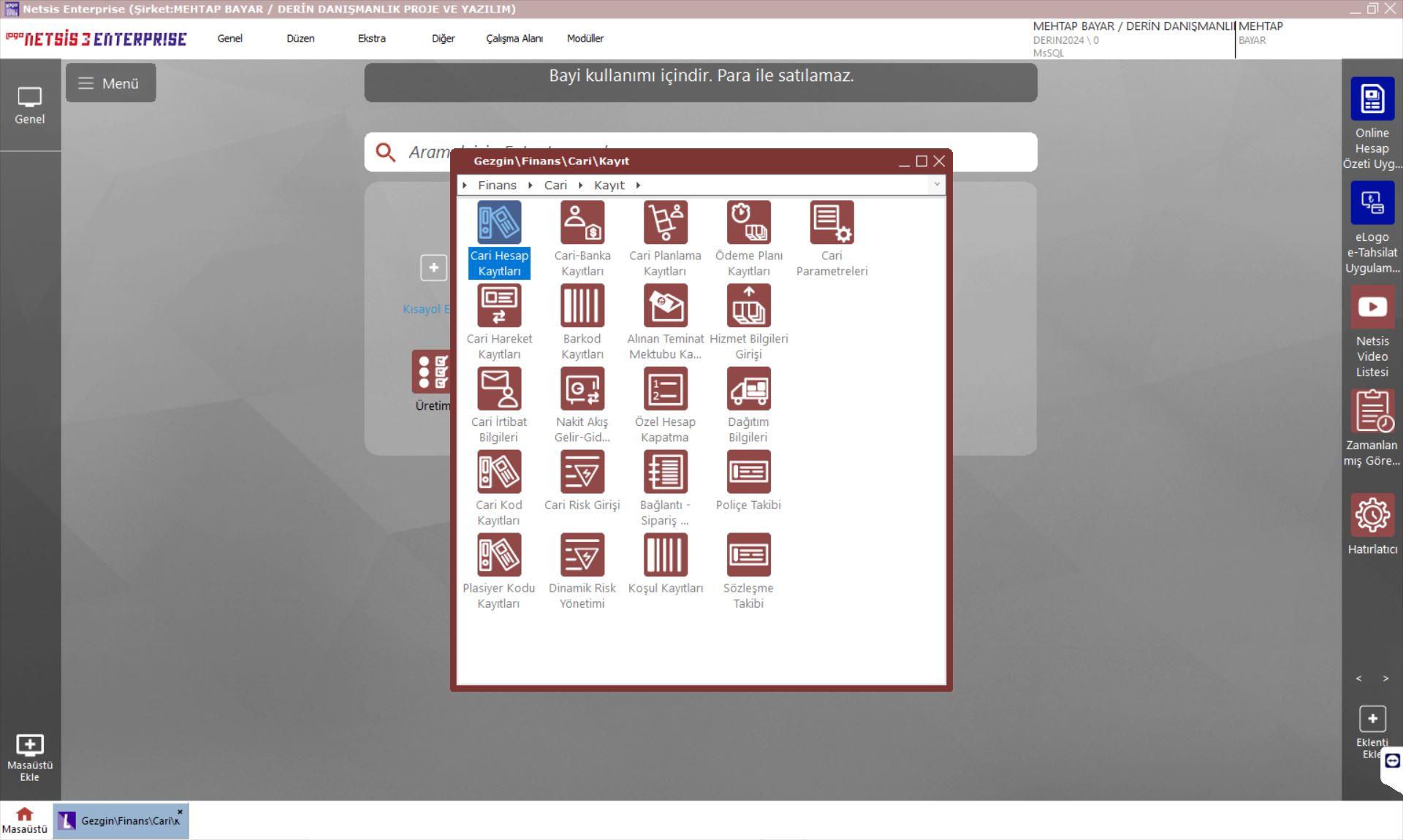1403x840 pixels.
Task: Maximize the Gezgin window
Action: point(921,161)
